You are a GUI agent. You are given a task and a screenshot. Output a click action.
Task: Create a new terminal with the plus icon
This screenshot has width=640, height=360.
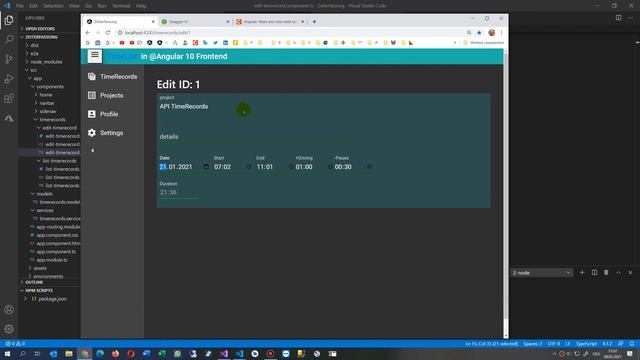pos(582,272)
